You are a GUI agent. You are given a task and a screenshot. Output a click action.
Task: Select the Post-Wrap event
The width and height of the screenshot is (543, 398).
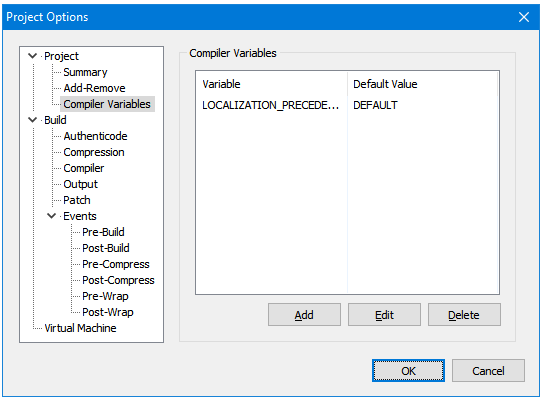[x=108, y=312]
